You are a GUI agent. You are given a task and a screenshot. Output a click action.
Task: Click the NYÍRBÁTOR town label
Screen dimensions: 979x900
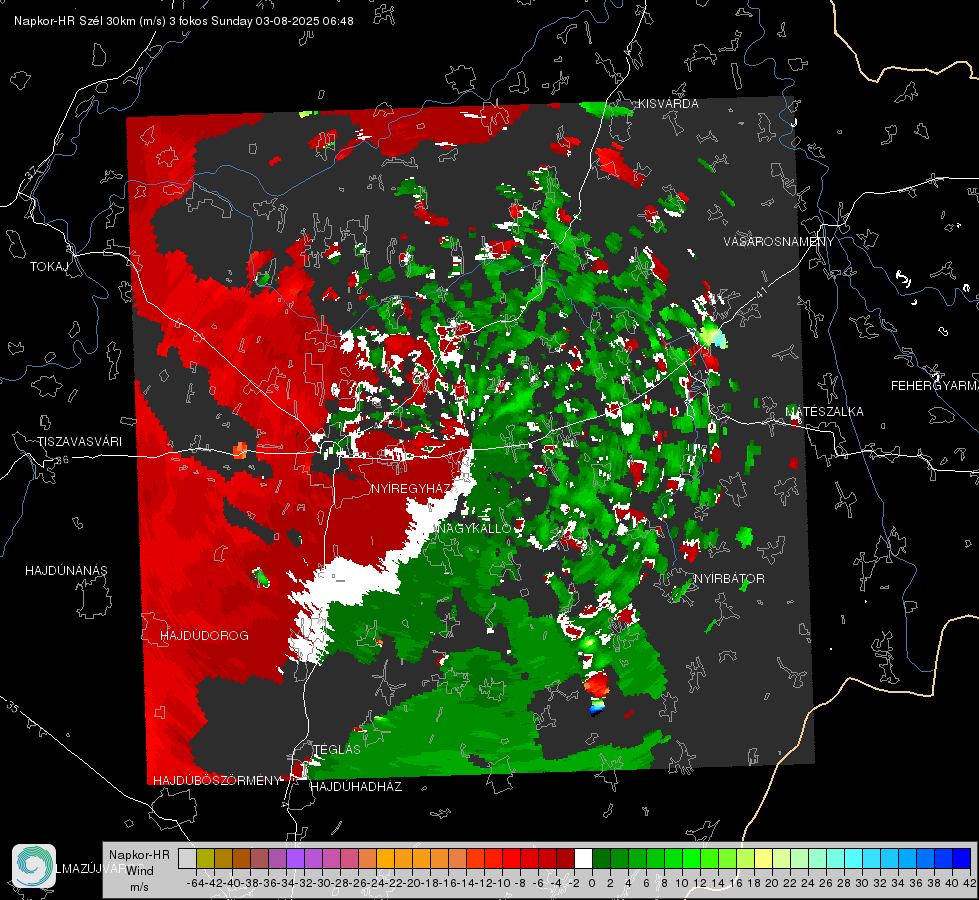coord(729,578)
